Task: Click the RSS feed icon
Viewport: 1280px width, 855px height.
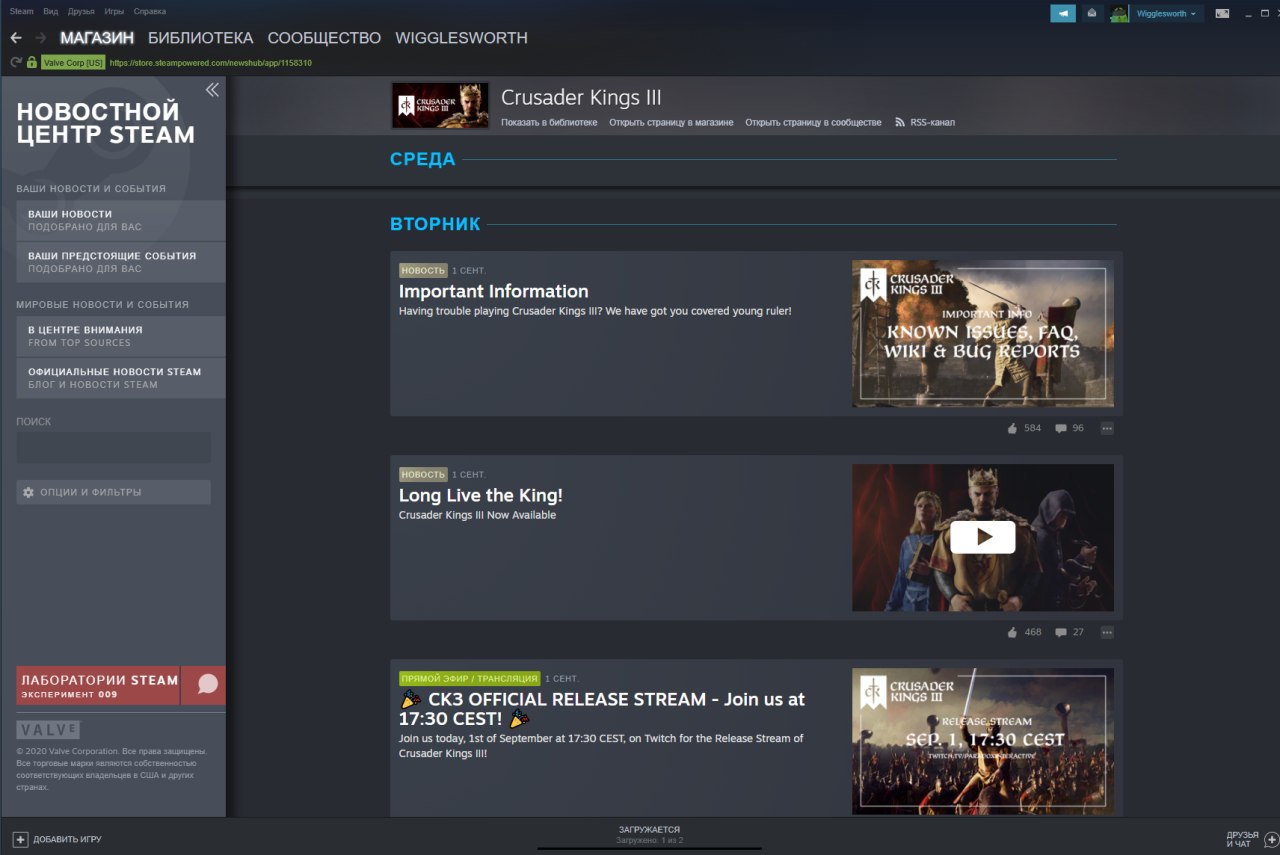Action: pos(900,122)
